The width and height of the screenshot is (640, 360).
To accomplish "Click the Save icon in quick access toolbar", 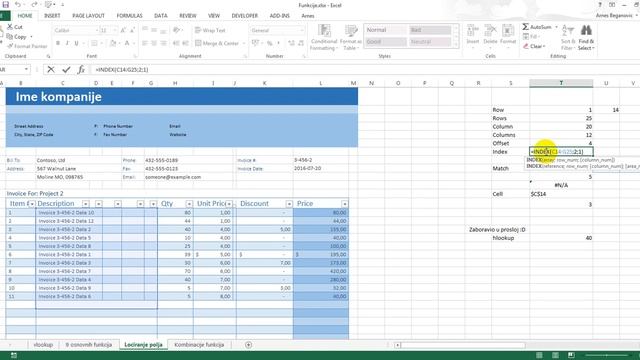I will click(6, 4).
